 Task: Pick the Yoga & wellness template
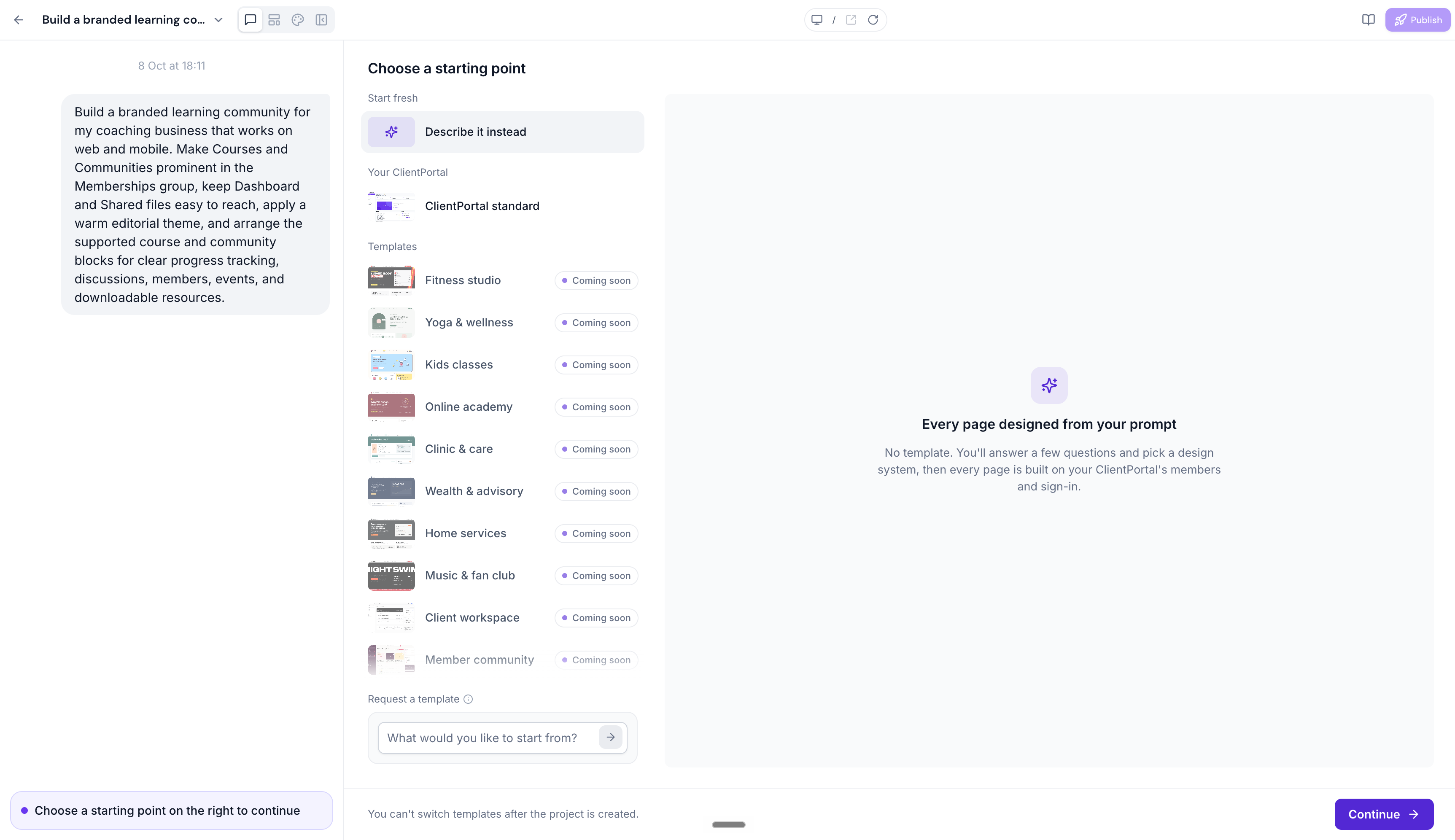tap(502, 323)
